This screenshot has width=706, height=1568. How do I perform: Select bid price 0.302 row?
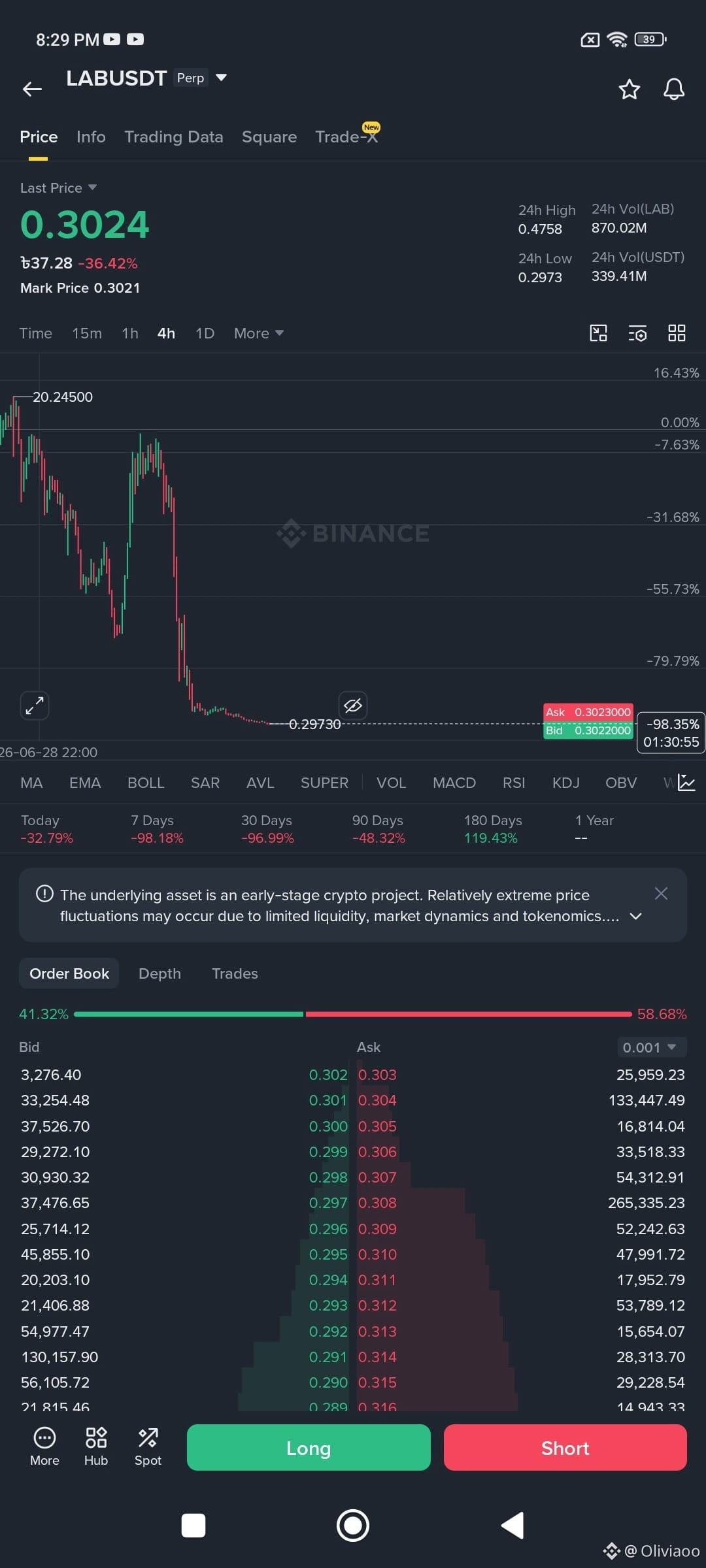[x=184, y=1075]
